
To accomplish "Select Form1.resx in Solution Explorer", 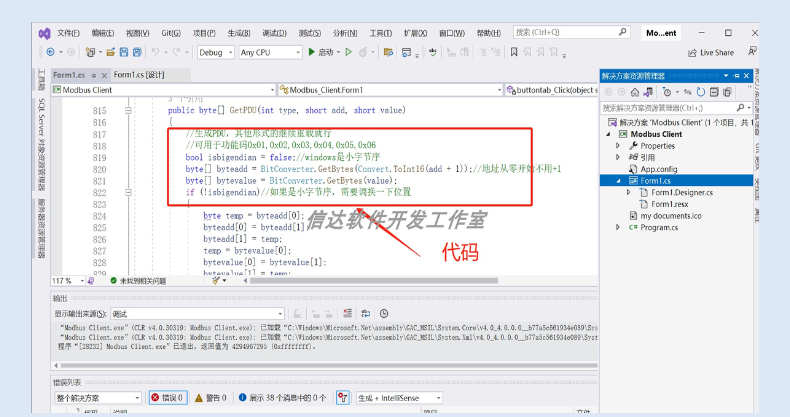I will pyautogui.click(x=669, y=204).
